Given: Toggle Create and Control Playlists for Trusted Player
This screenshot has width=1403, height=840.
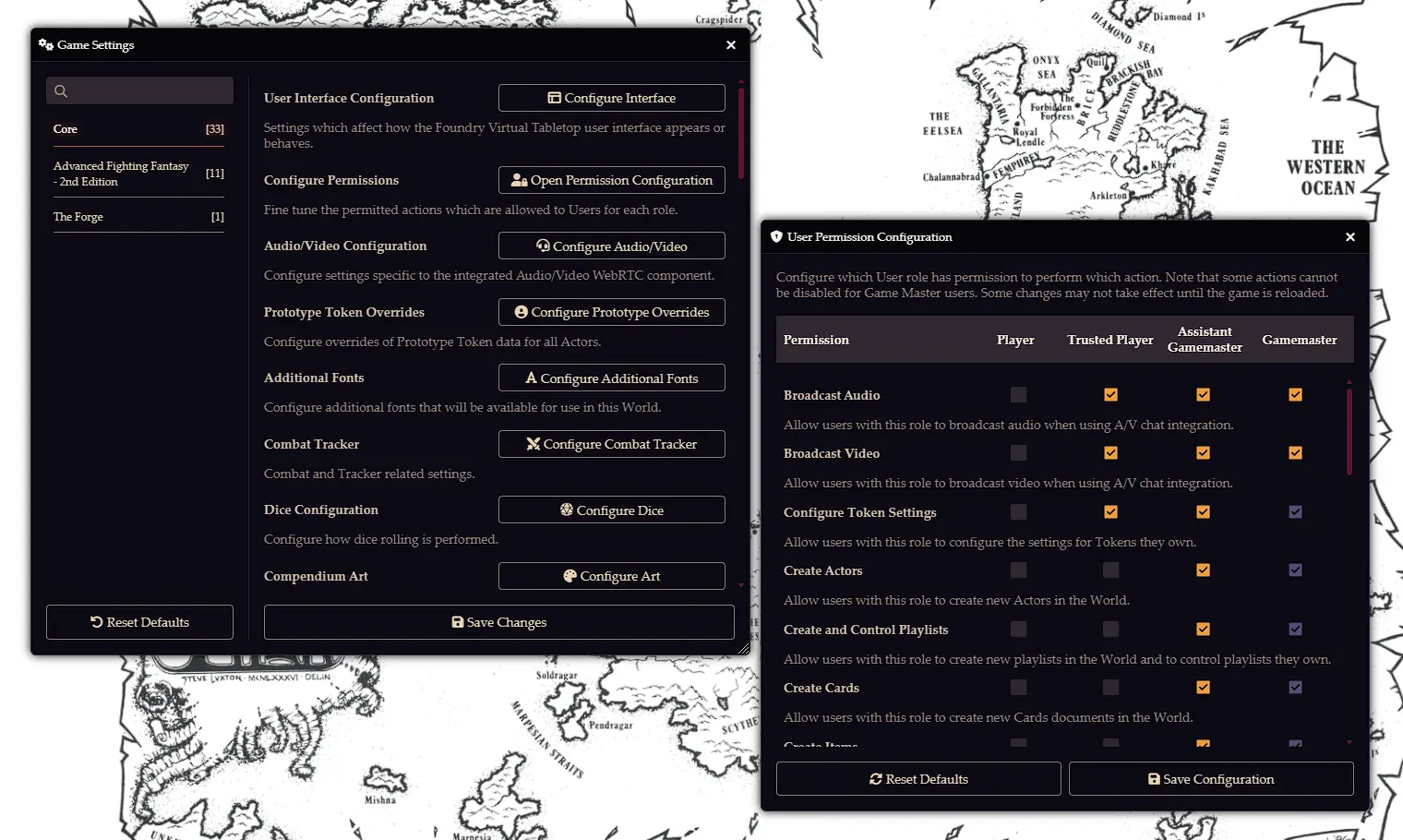Looking at the screenshot, I should 1110,629.
